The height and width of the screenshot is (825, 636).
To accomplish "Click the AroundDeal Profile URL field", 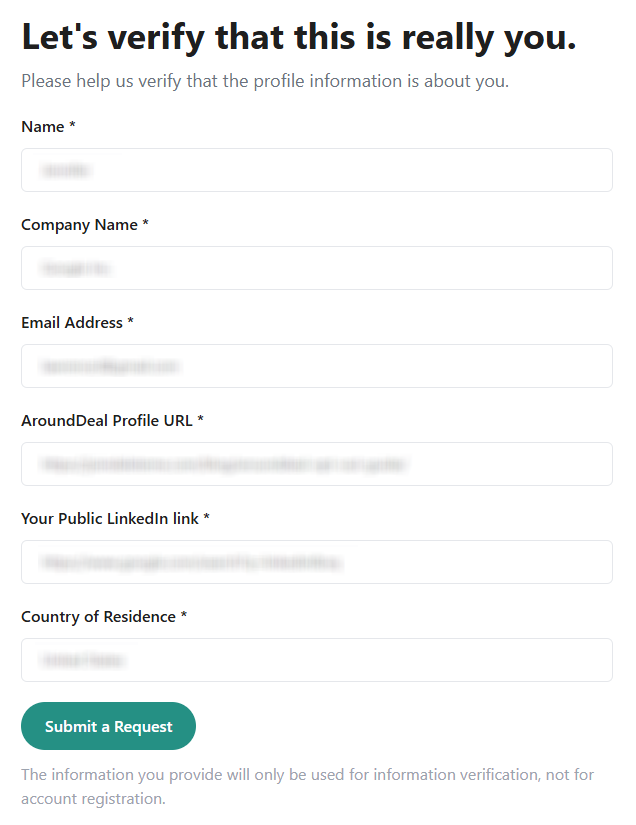I will (316, 464).
